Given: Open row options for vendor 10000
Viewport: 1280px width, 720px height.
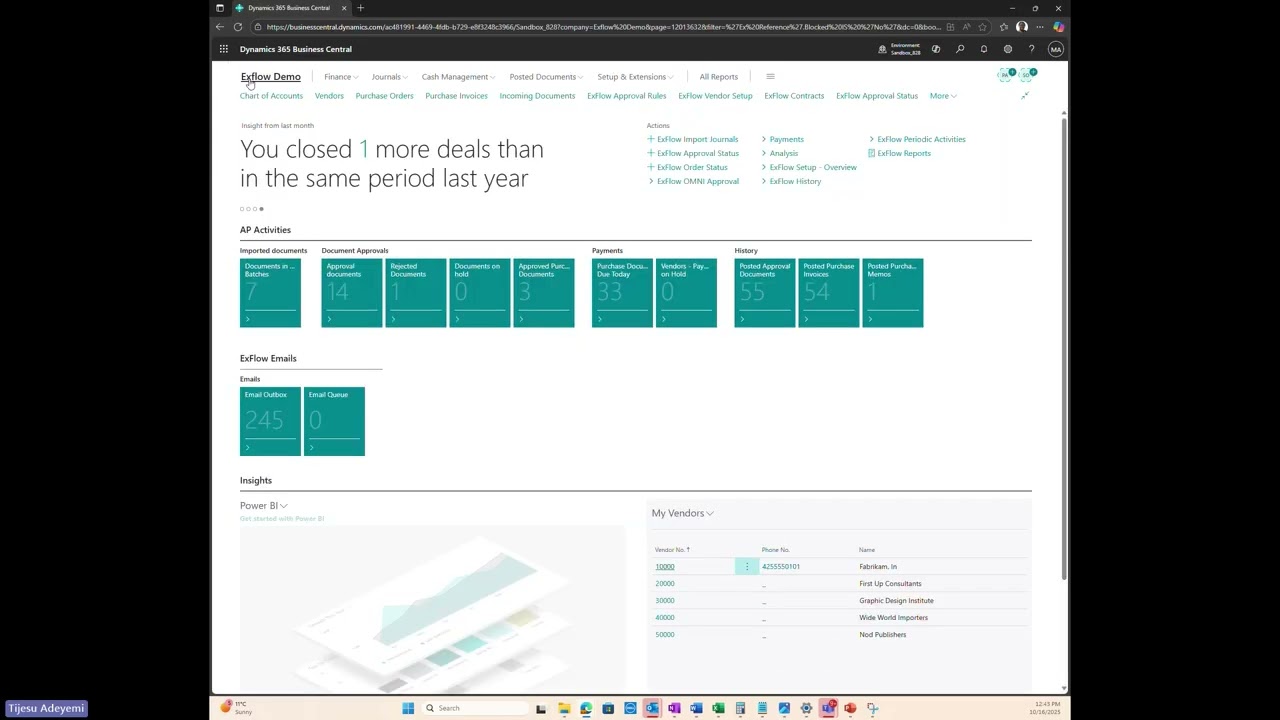Looking at the screenshot, I should coord(747,567).
